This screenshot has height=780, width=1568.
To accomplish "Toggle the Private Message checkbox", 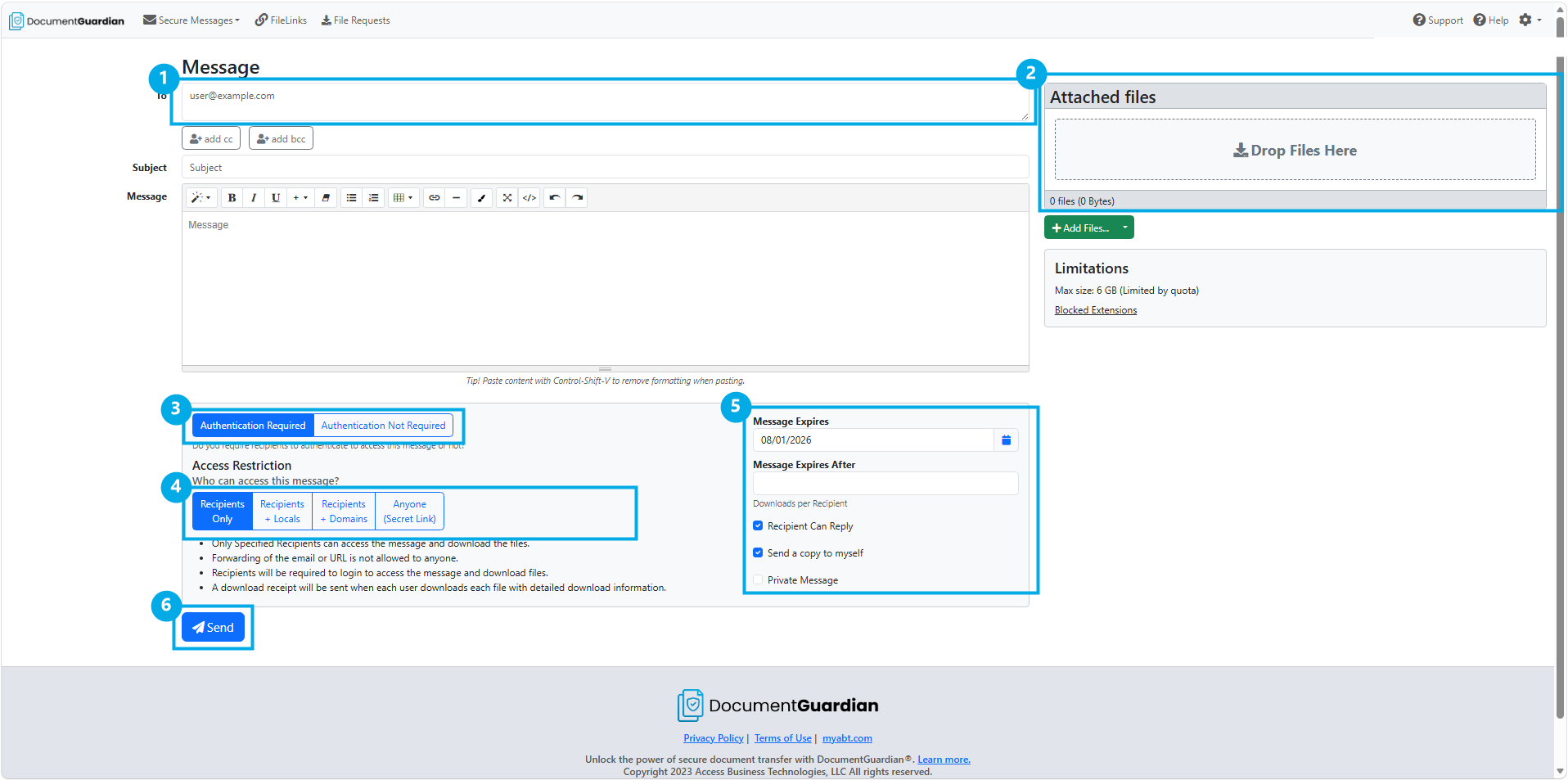I will (758, 579).
